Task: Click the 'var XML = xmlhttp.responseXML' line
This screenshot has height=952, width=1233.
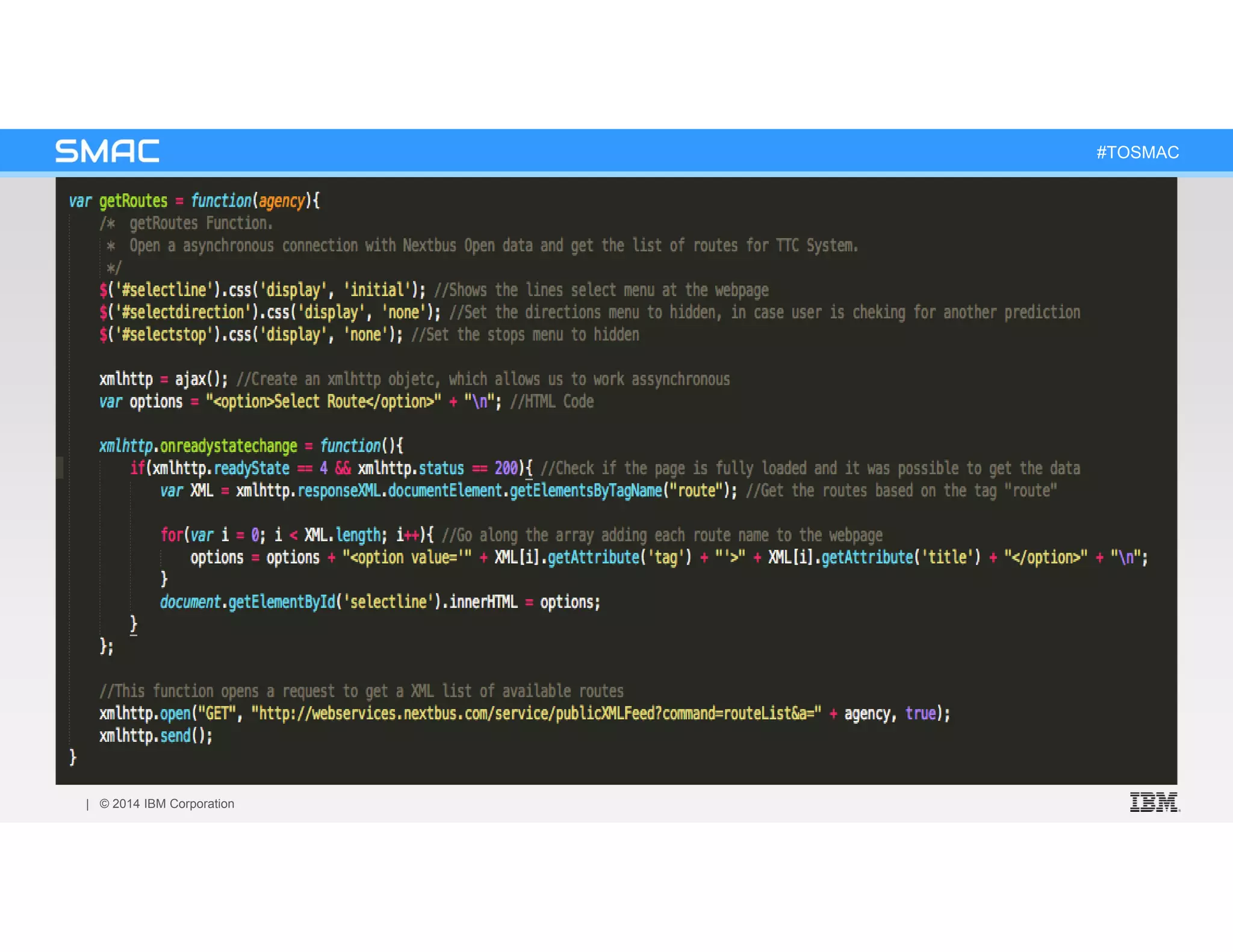Action: point(609,490)
